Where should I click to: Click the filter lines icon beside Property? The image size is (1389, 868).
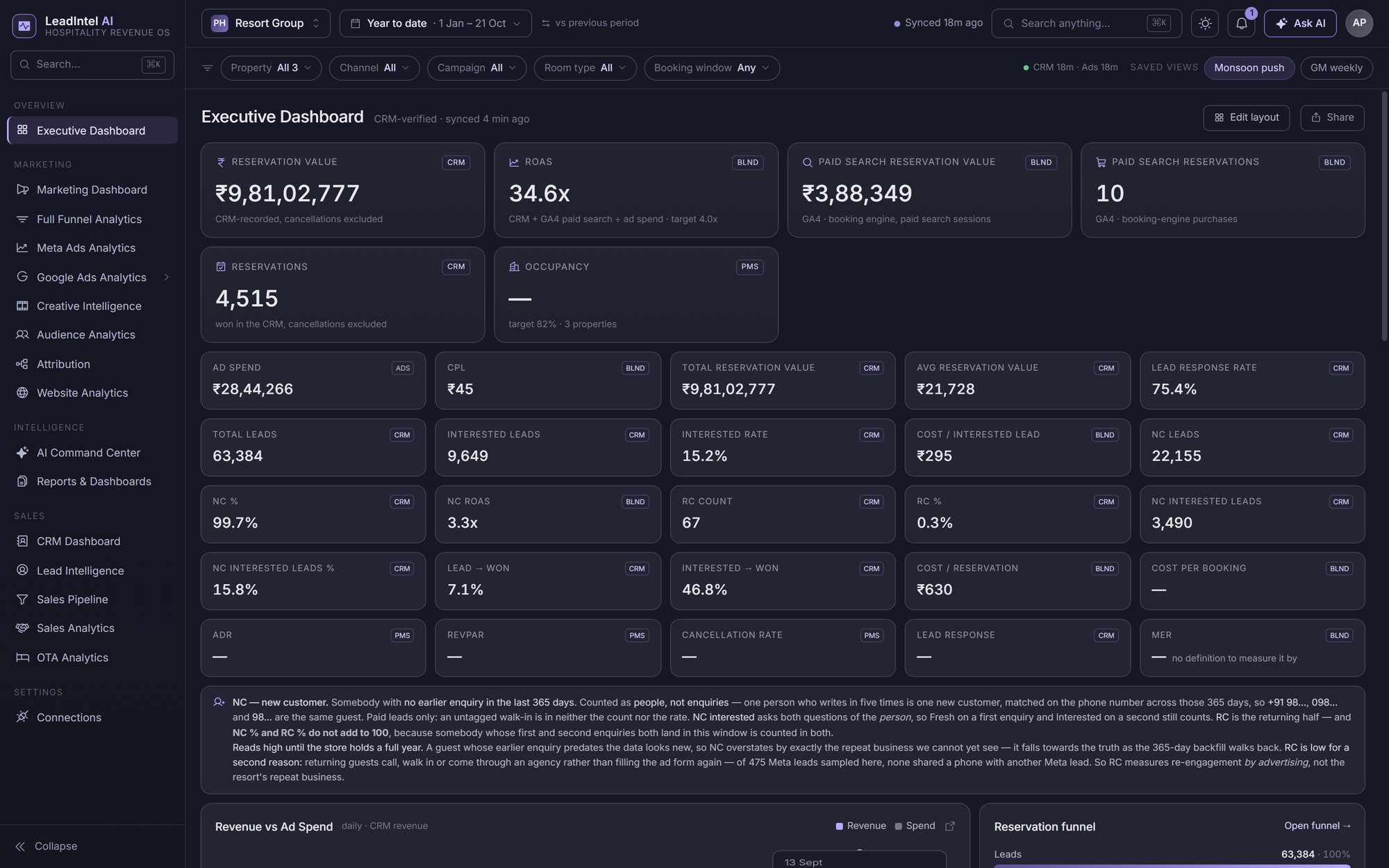tap(207, 68)
